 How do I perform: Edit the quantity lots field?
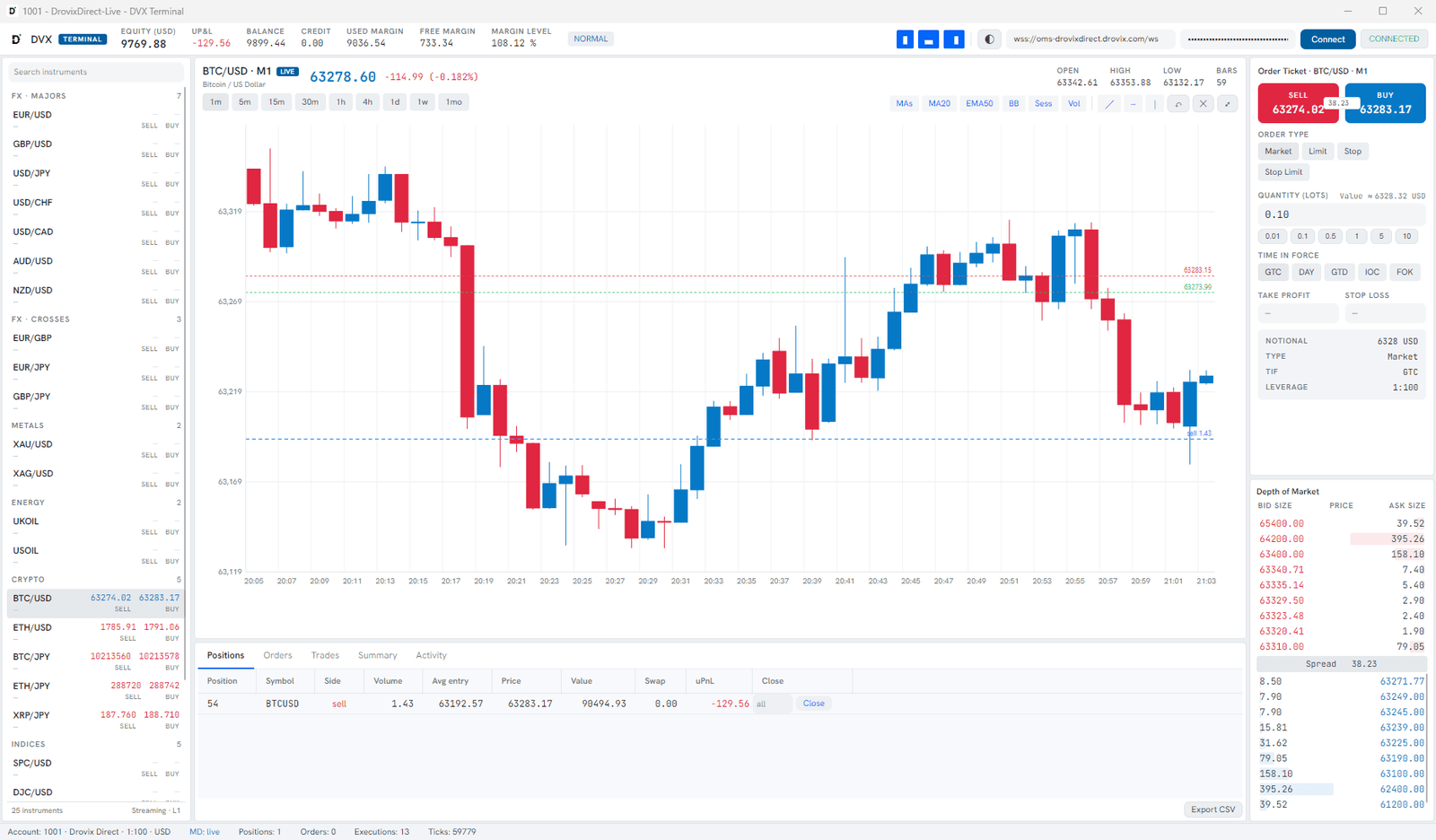click(x=1341, y=215)
